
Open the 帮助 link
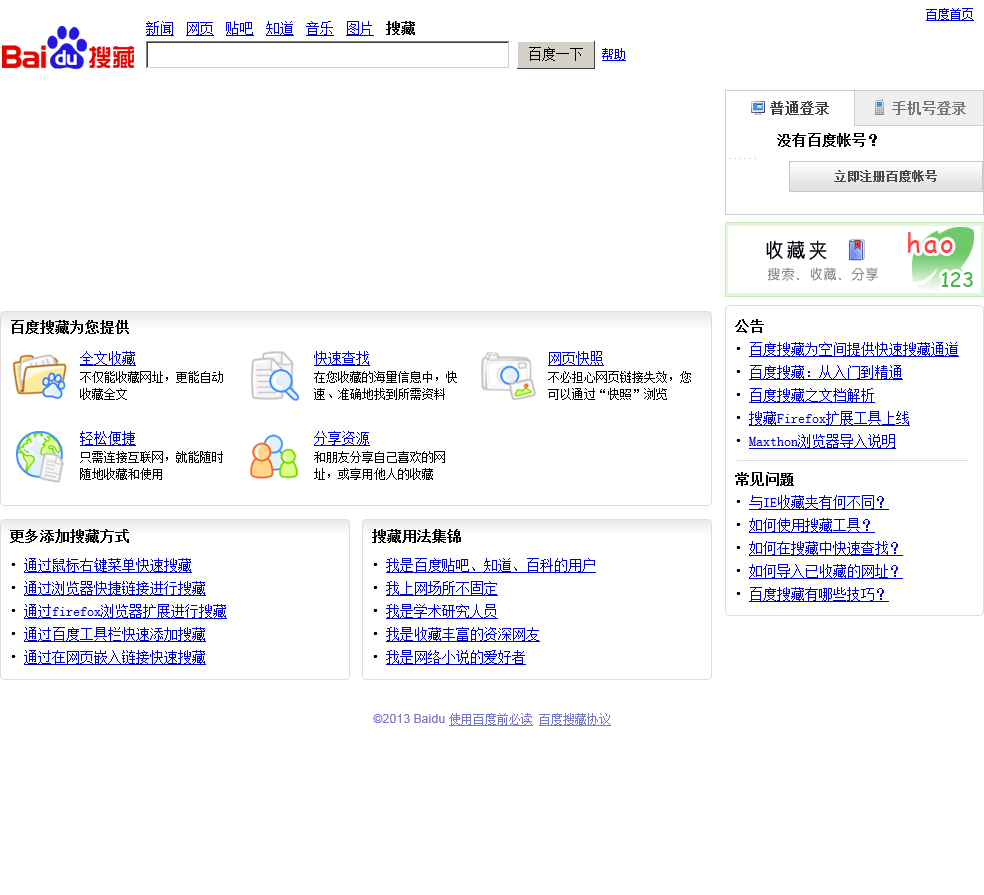point(613,55)
